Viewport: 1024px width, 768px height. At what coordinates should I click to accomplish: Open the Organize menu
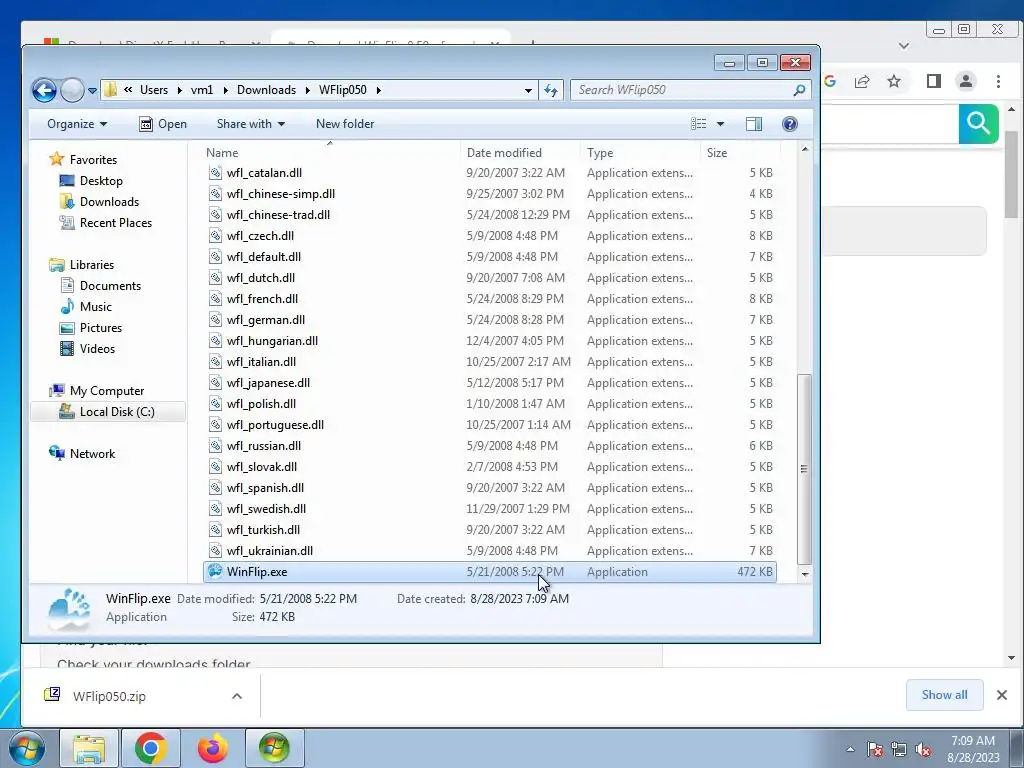click(76, 124)
